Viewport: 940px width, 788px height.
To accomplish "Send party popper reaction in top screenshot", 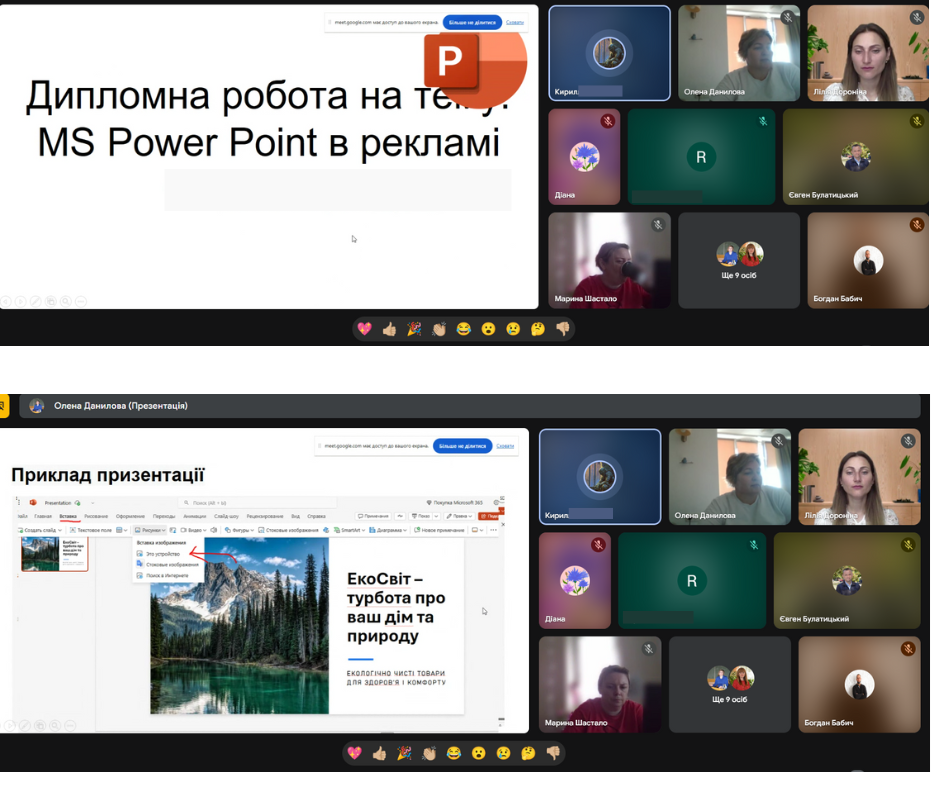I will [414, 329].
